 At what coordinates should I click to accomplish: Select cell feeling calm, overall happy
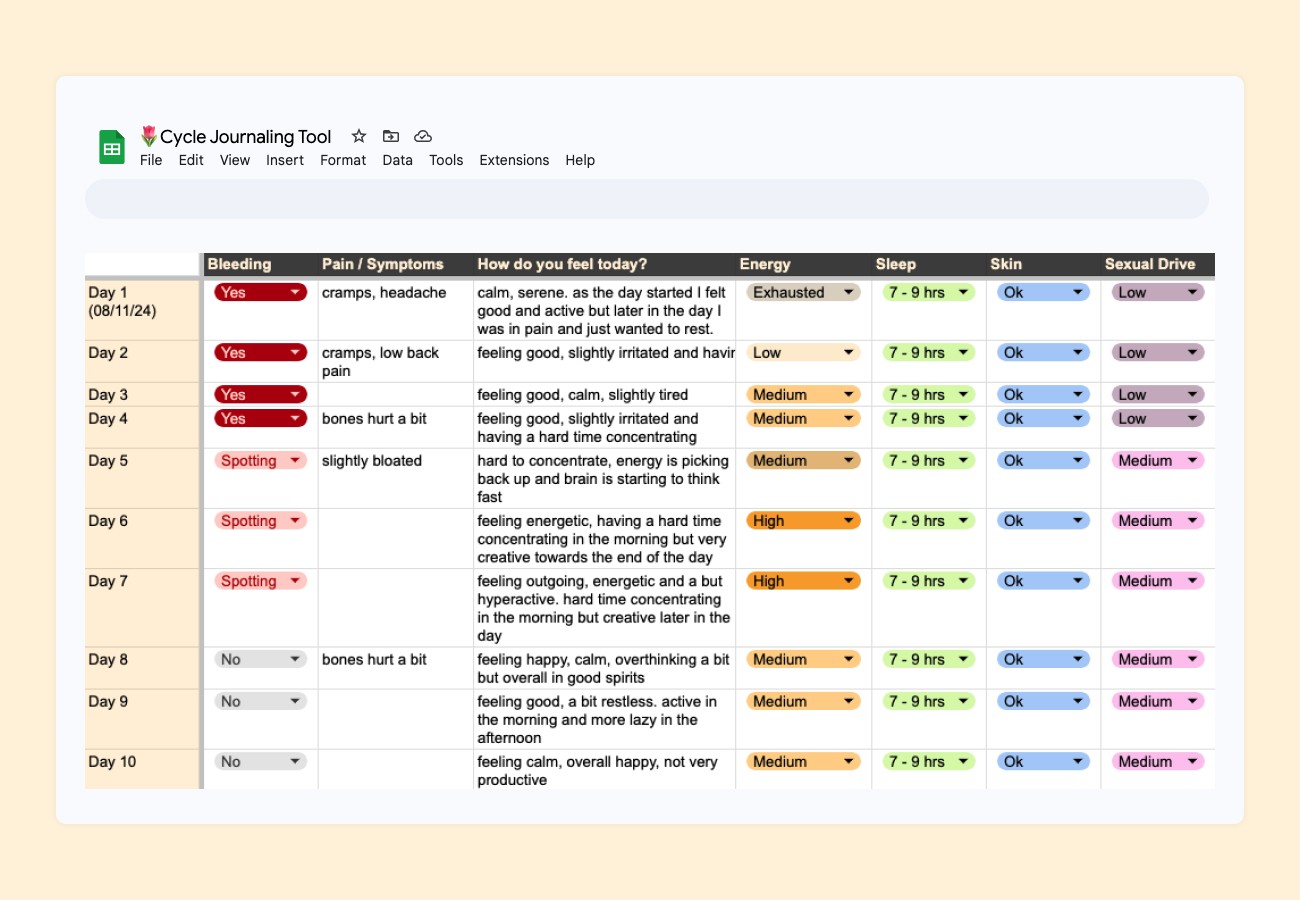(x=605, y=769)
